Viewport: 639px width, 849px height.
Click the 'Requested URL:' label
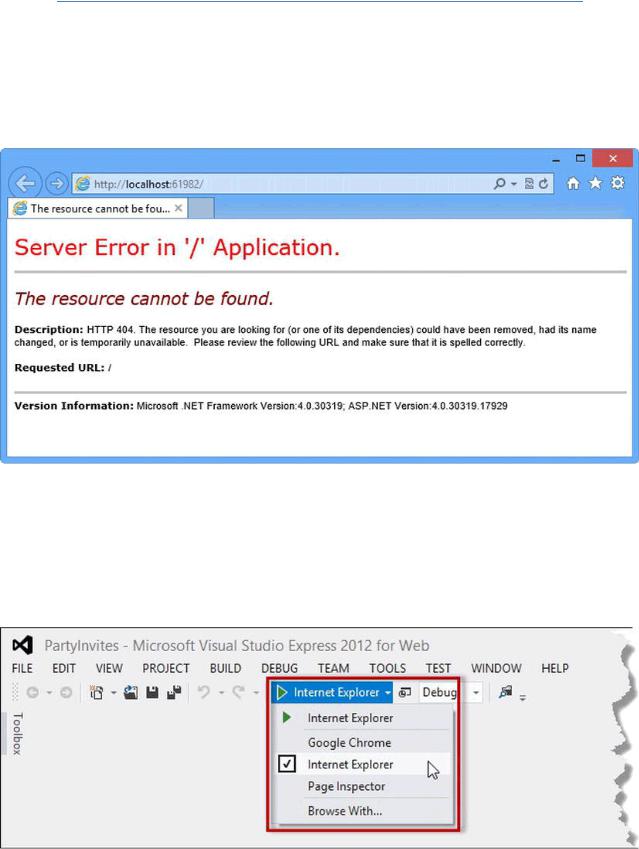pyautogui.click(x=60, y=368)
